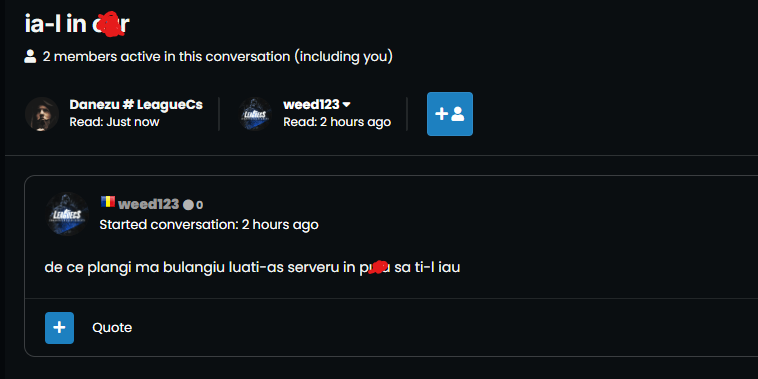The width and height of the screenshot is (758, 379).
Task: Click the add member button icon
Action: 450,114
